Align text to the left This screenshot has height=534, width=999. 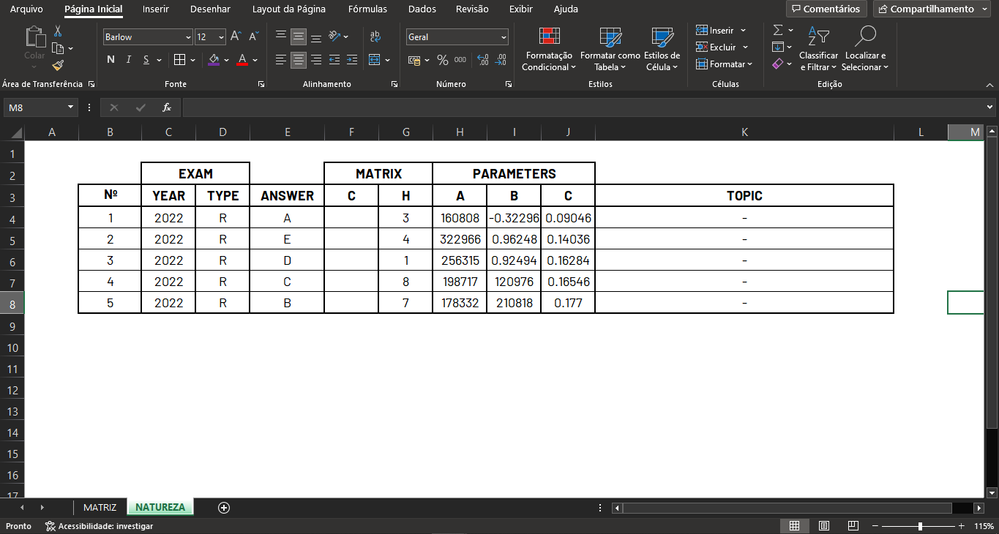281,60
